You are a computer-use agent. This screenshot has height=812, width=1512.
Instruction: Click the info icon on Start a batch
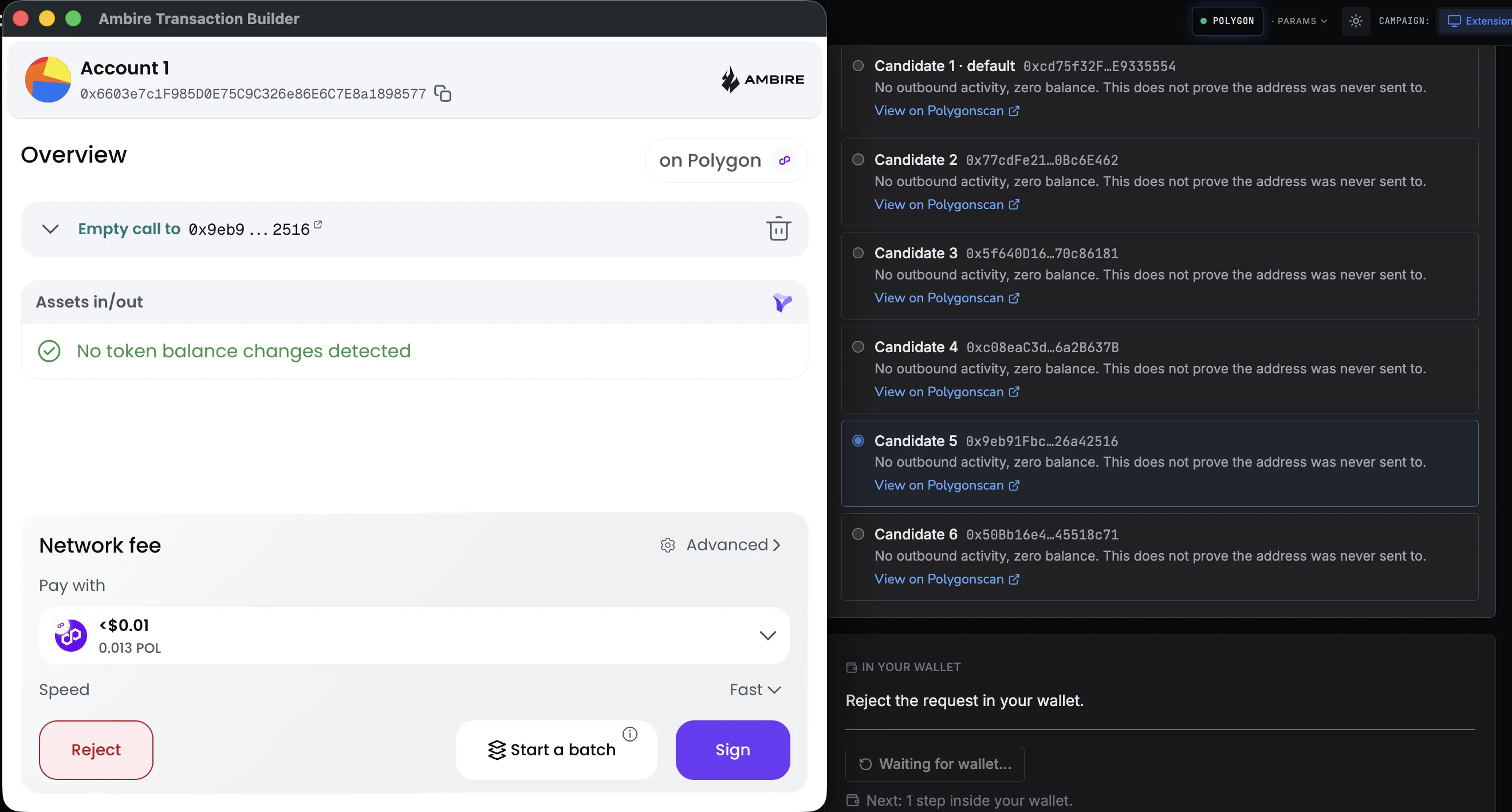coord(630,734)
